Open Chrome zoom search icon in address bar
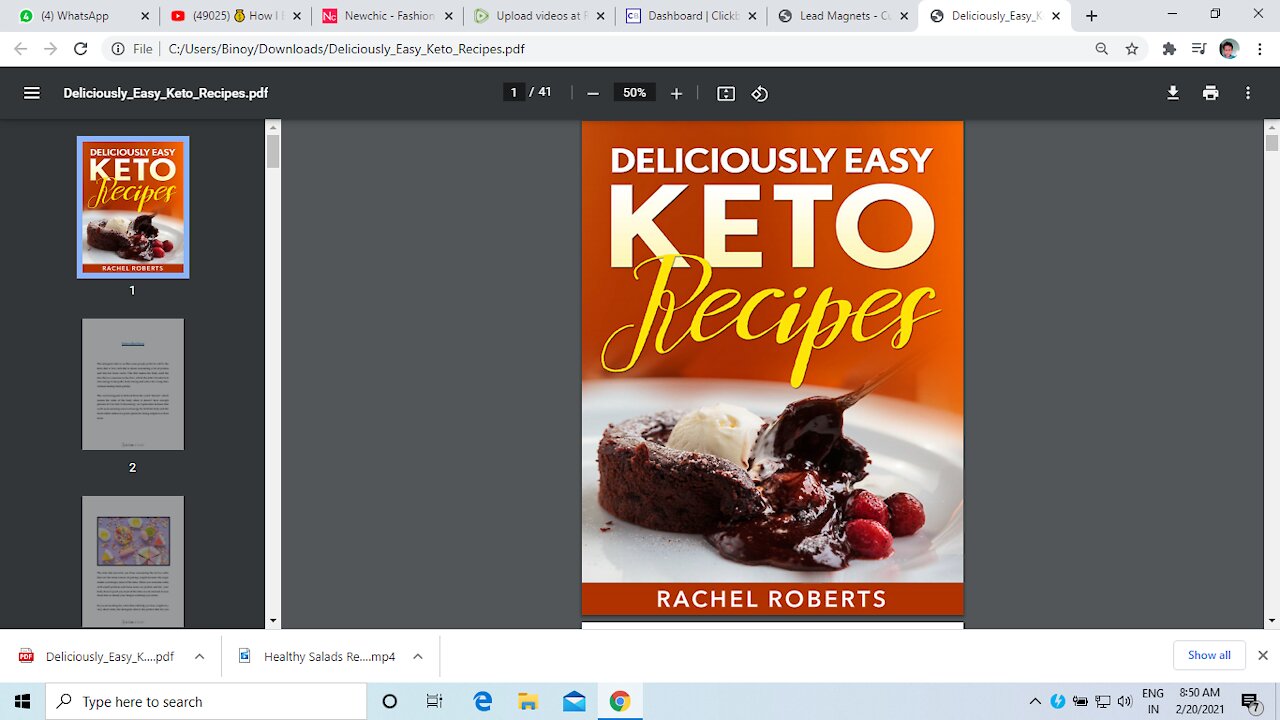This screenshot has height=720, width=1280. click(1101, 49)
